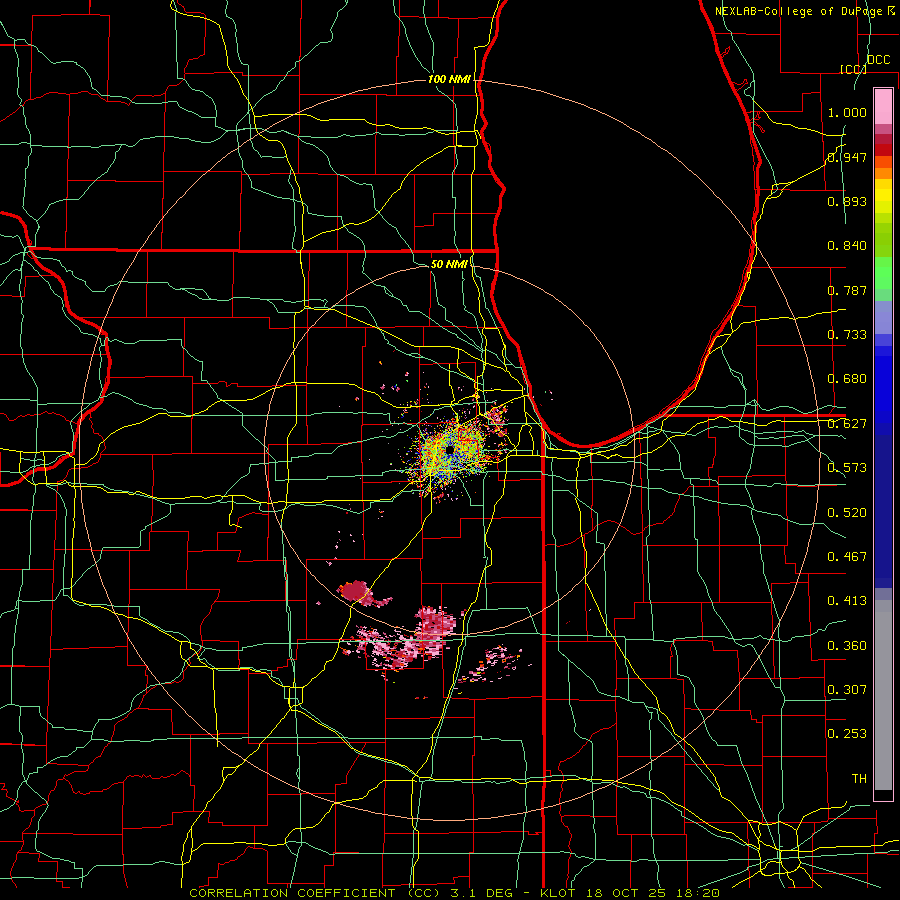Viewport: 900px width, 900px height.
Task: Select the 0.413 color bar value
Action: click(847, 601)
